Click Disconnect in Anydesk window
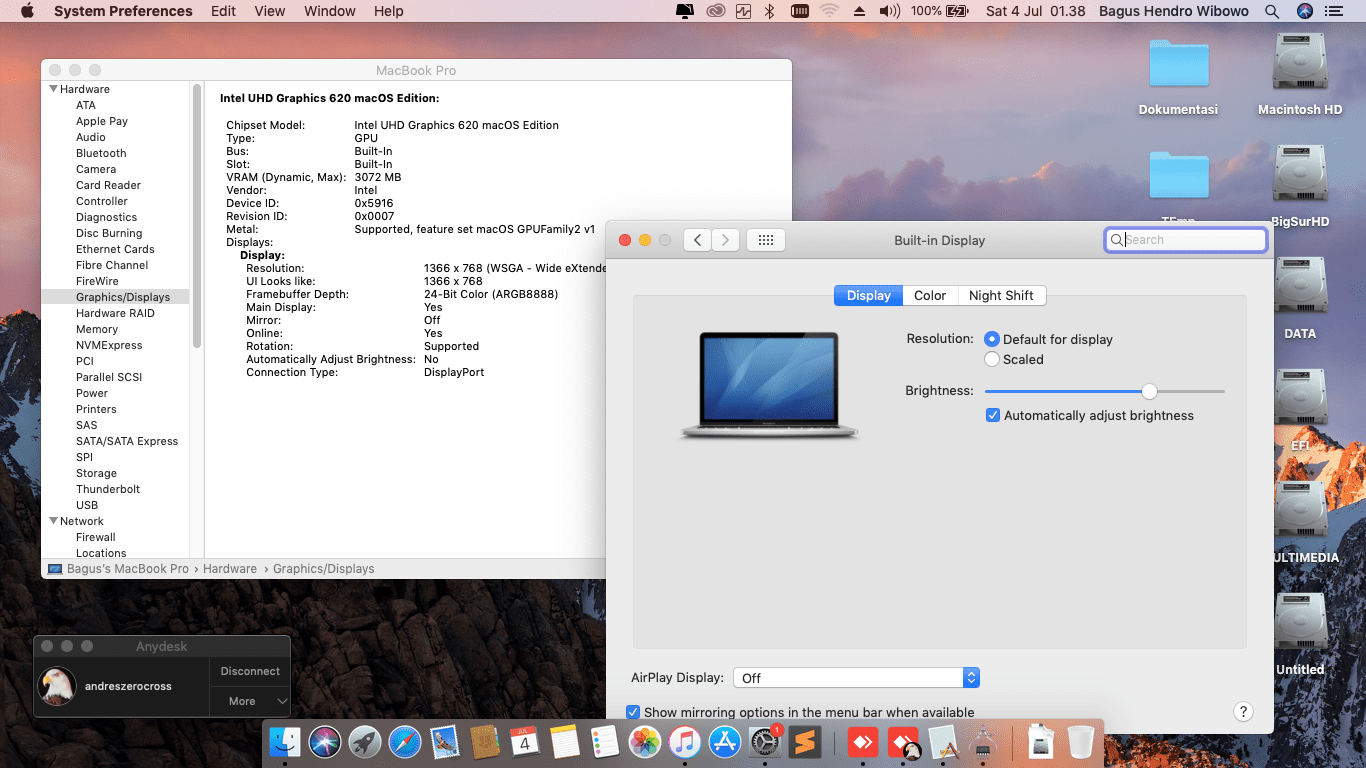 (250, 671)
